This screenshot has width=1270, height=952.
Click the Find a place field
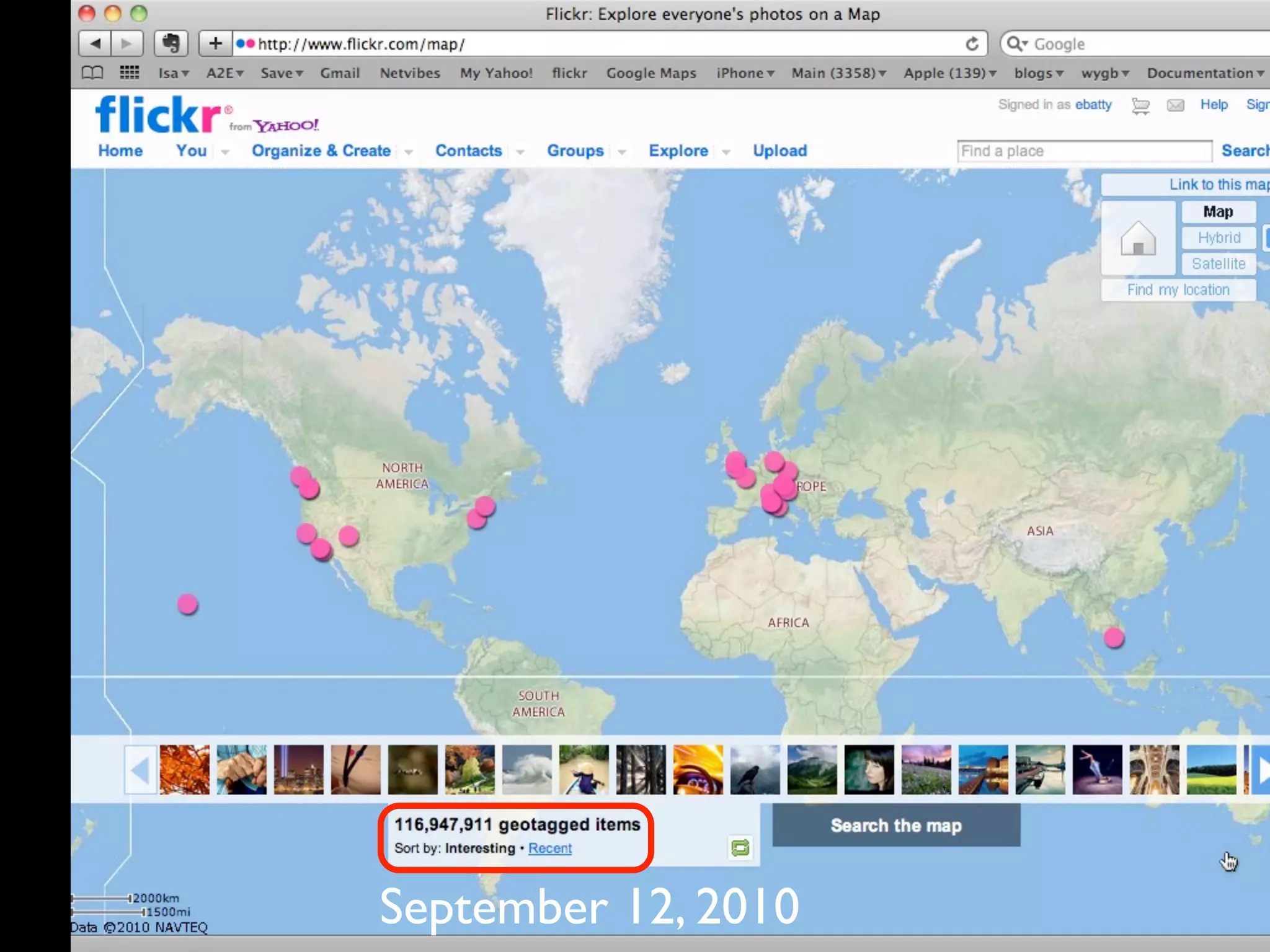click(x=1085, y=151)
